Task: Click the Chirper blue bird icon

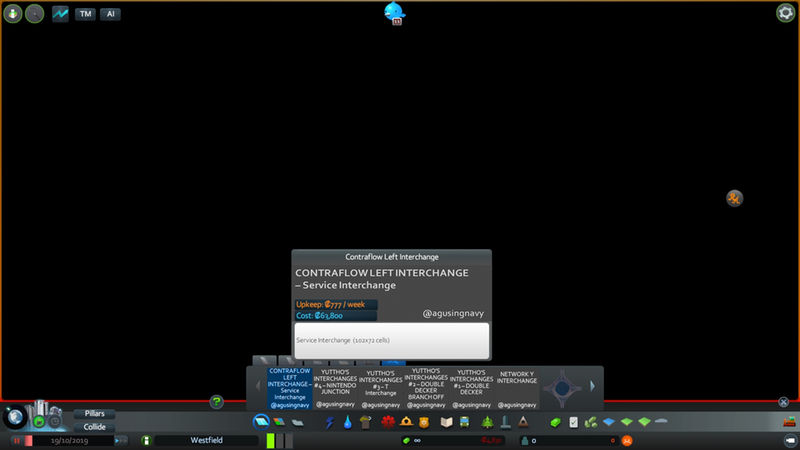Action: click(395, 12)
